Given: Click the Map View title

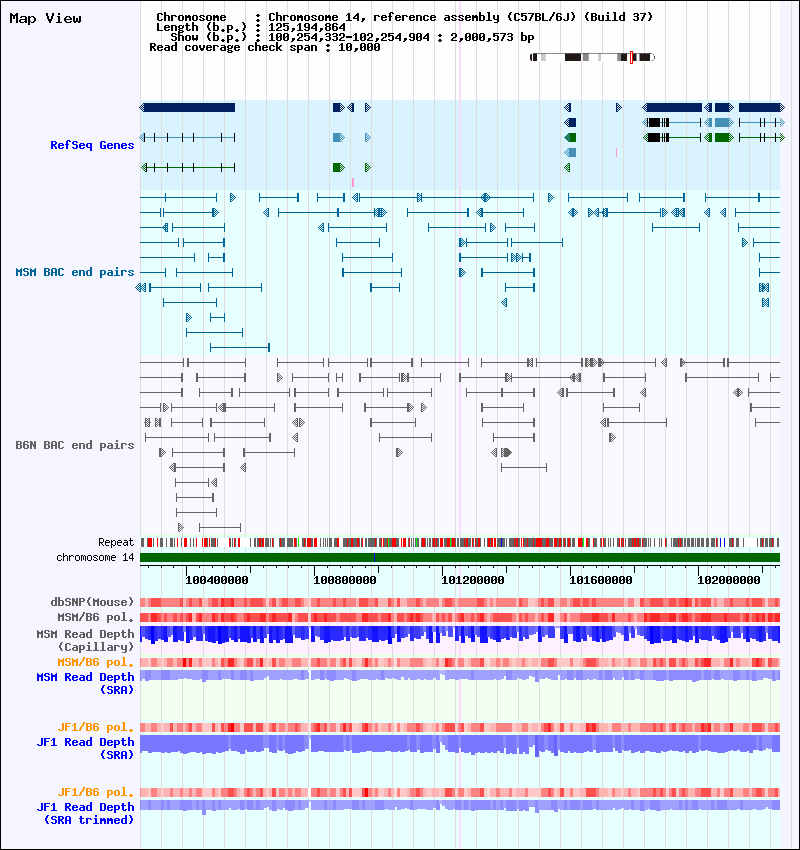Looking at the screenshot, I should pos(45,19).
